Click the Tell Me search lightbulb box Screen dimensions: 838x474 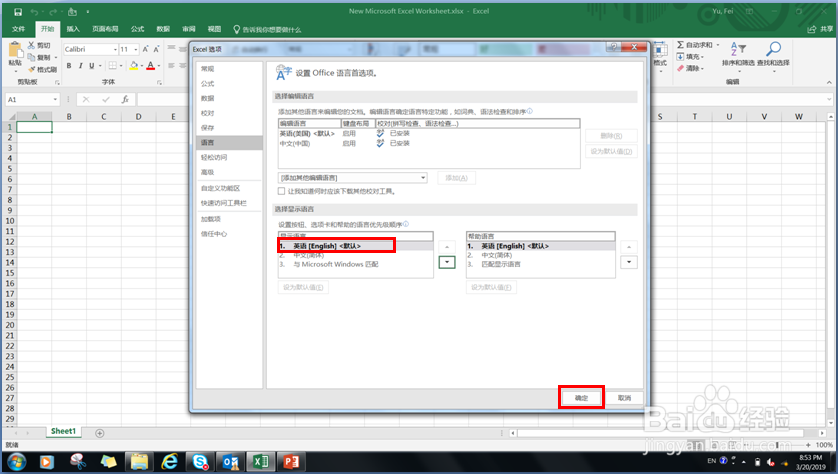[x=267, y=29]
